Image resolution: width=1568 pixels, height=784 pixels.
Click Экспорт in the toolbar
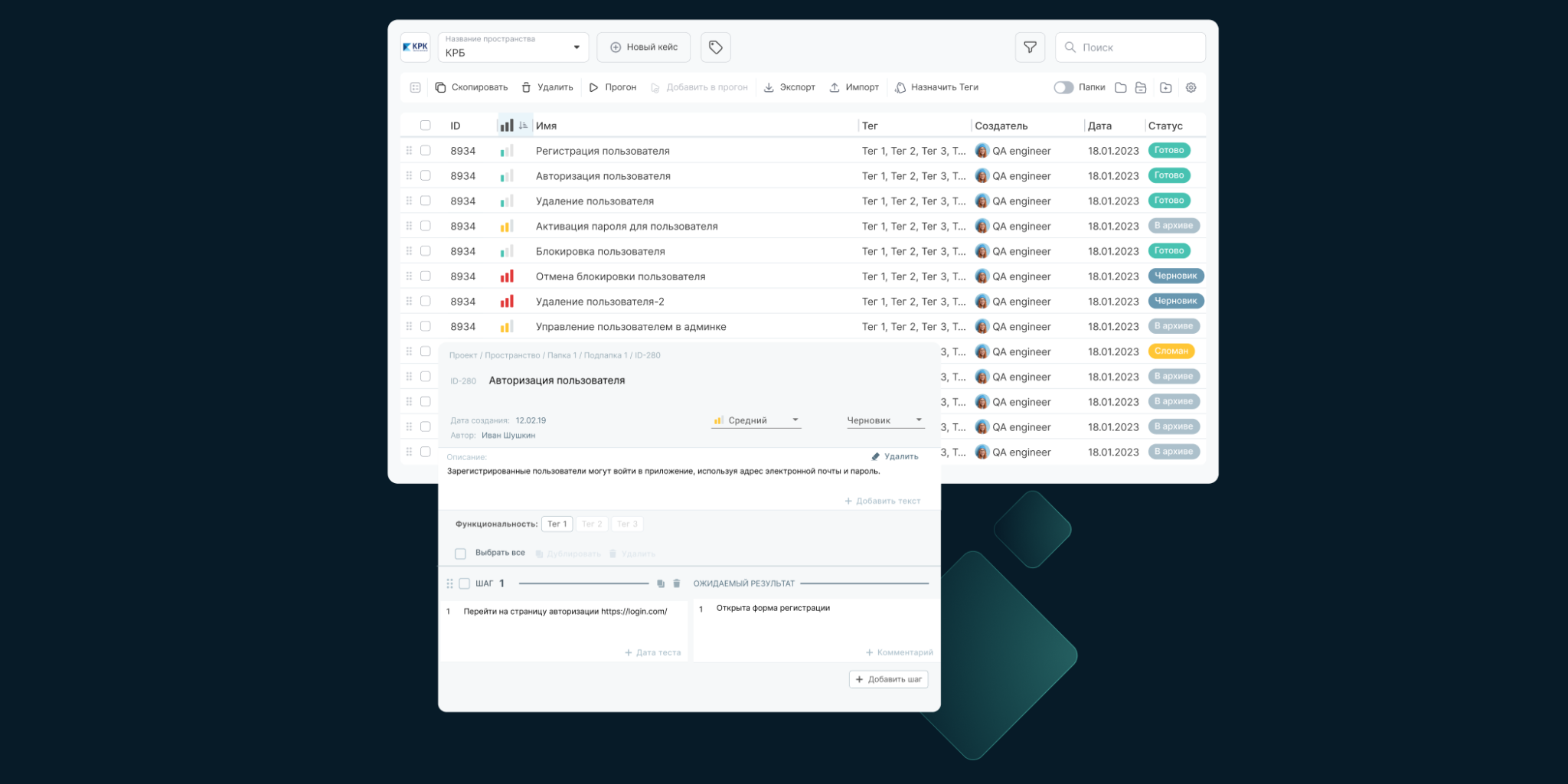tap(789, 87)
